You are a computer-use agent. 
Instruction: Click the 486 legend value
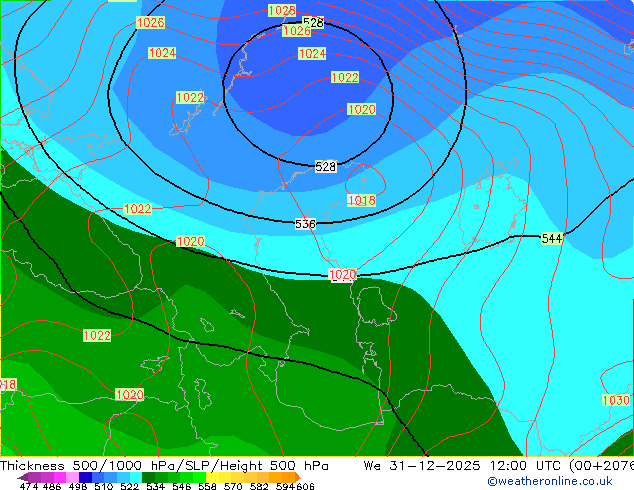click(51, 486)
